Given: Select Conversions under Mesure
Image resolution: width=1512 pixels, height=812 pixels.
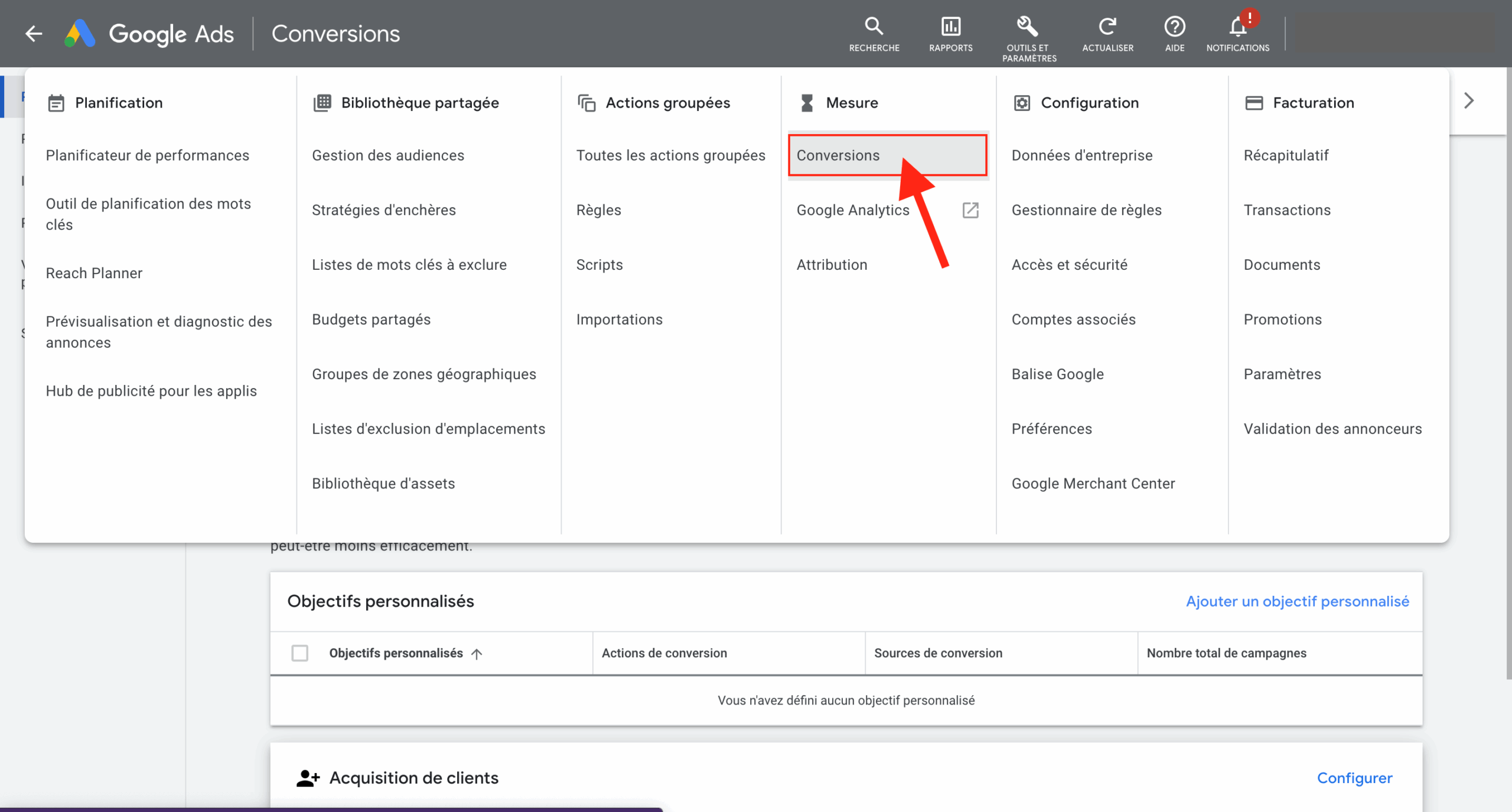Looking at the screenshot, I should pyautogui.click(x=838, y=155).
